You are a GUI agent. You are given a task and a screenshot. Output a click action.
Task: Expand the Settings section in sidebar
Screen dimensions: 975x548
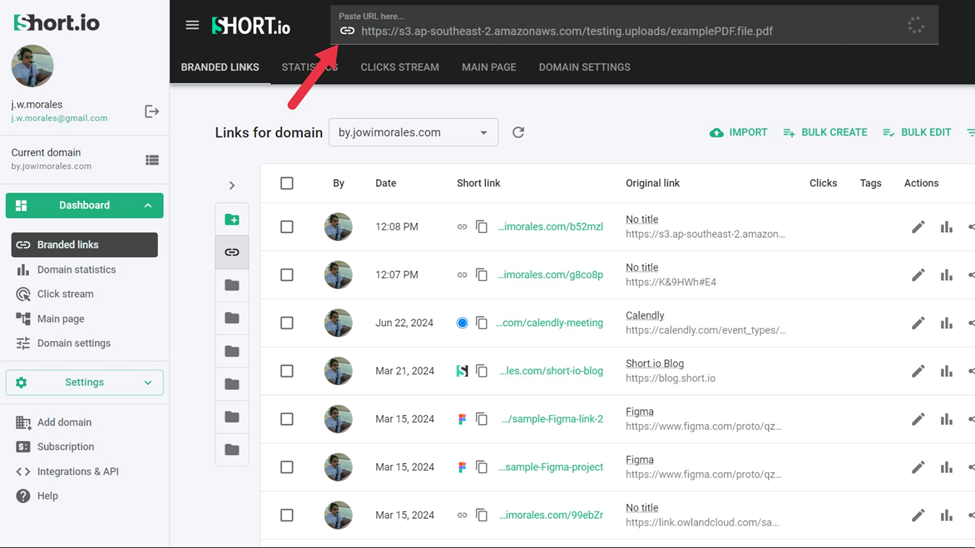[85, 383]
